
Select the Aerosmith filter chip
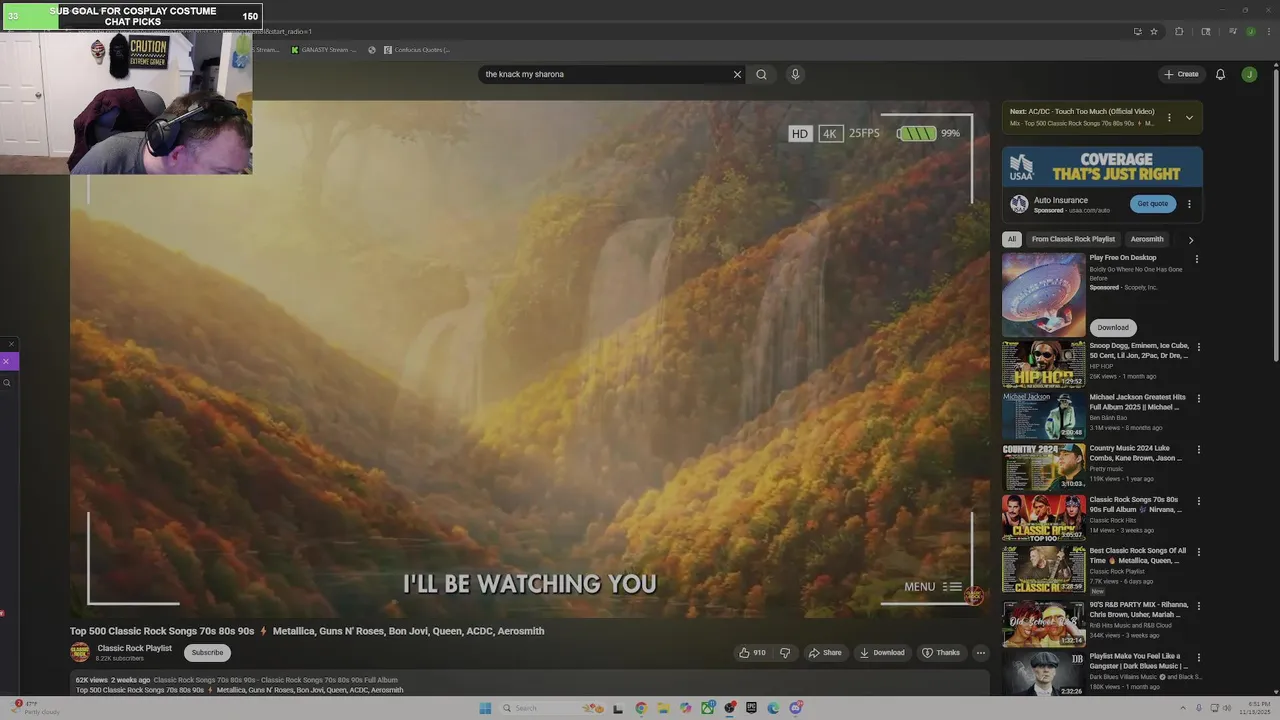point(1147,239)
